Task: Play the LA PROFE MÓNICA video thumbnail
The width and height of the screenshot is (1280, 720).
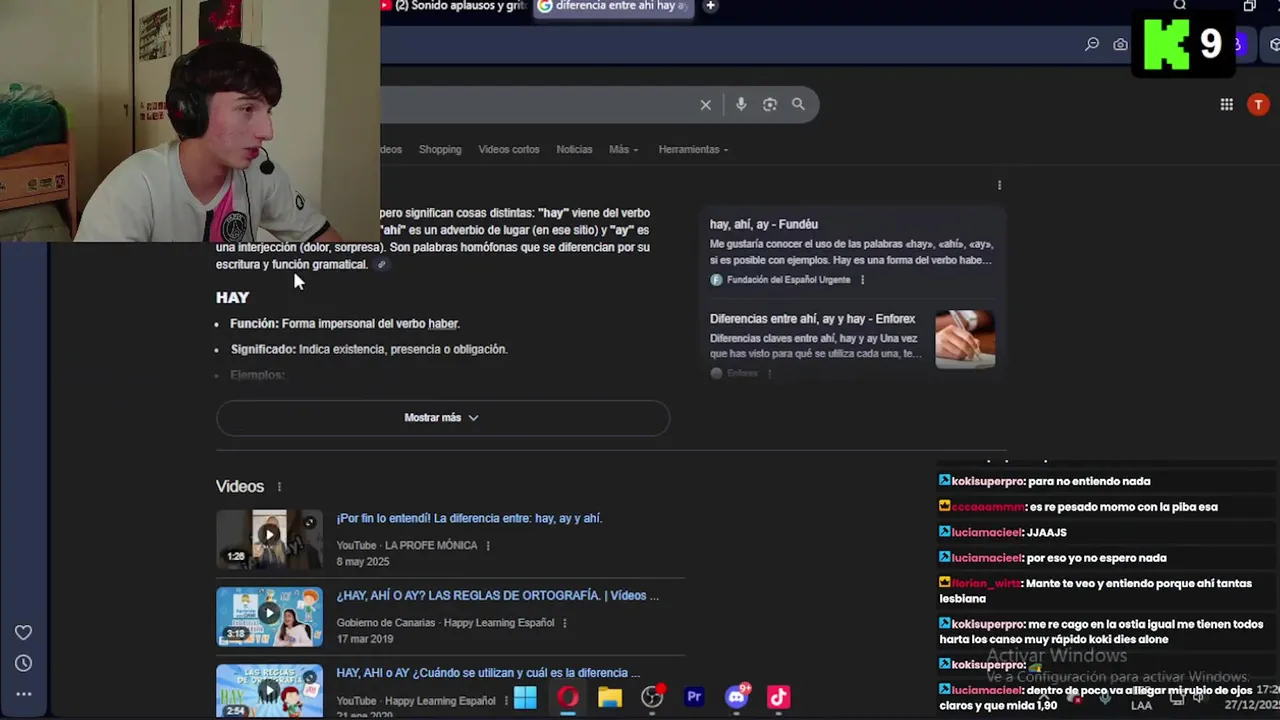Action: pyautogui.click(x=269, y=538)
